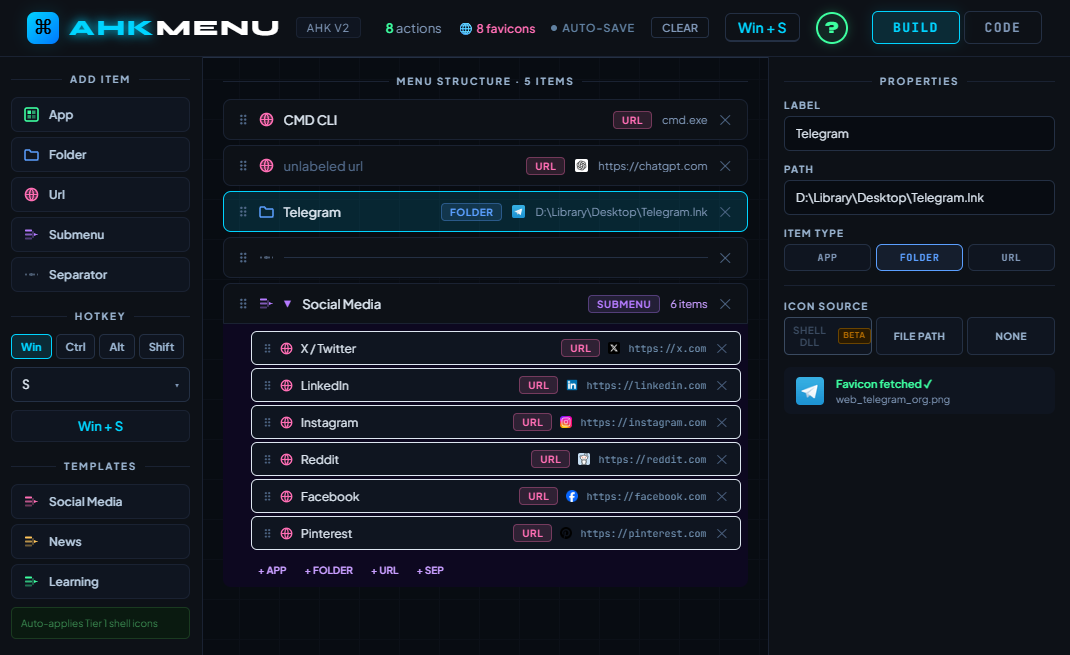
Task: Click the AHKMENU command logo icon
Action: pos(43,28)
